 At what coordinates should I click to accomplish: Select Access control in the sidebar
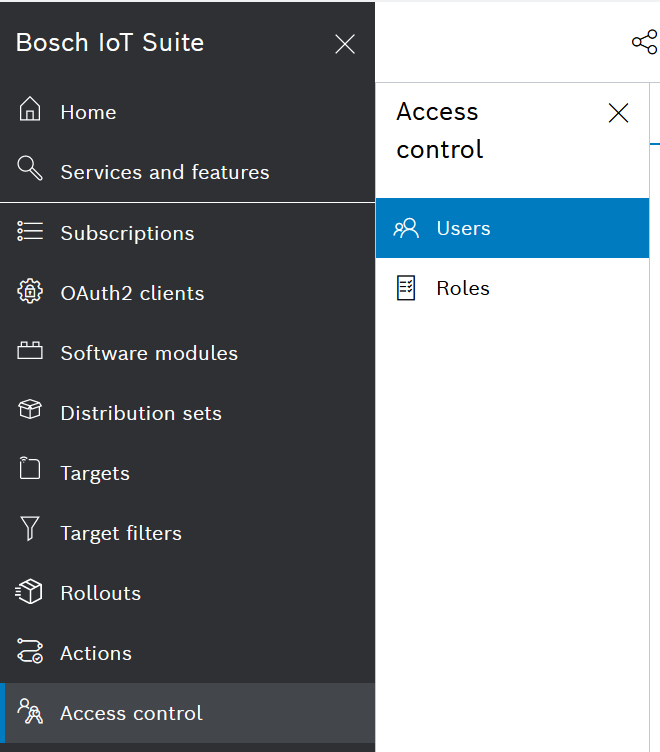pyautogui.click(x=131, y=713)
